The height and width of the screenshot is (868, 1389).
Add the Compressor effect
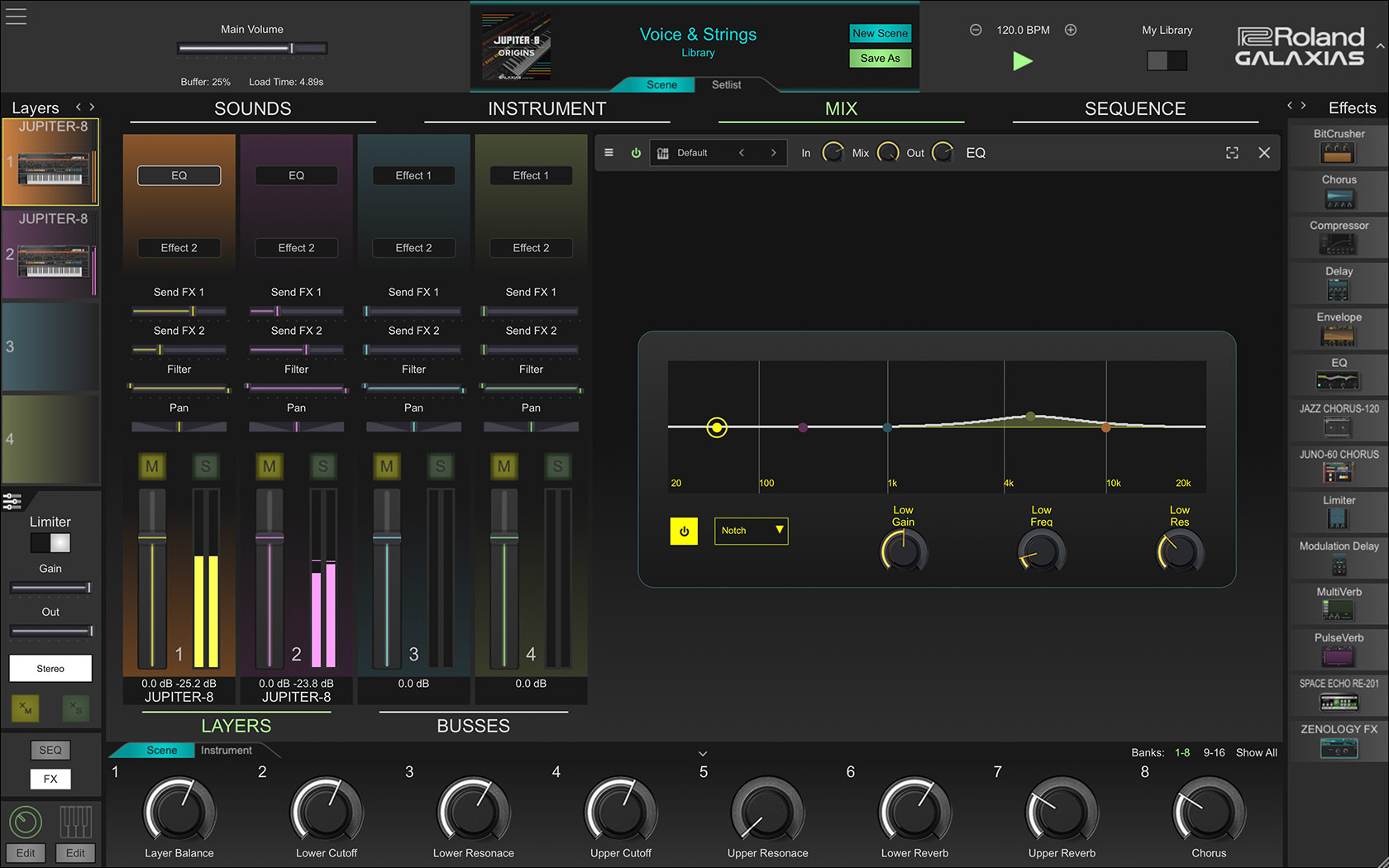tap(1338, 237)
